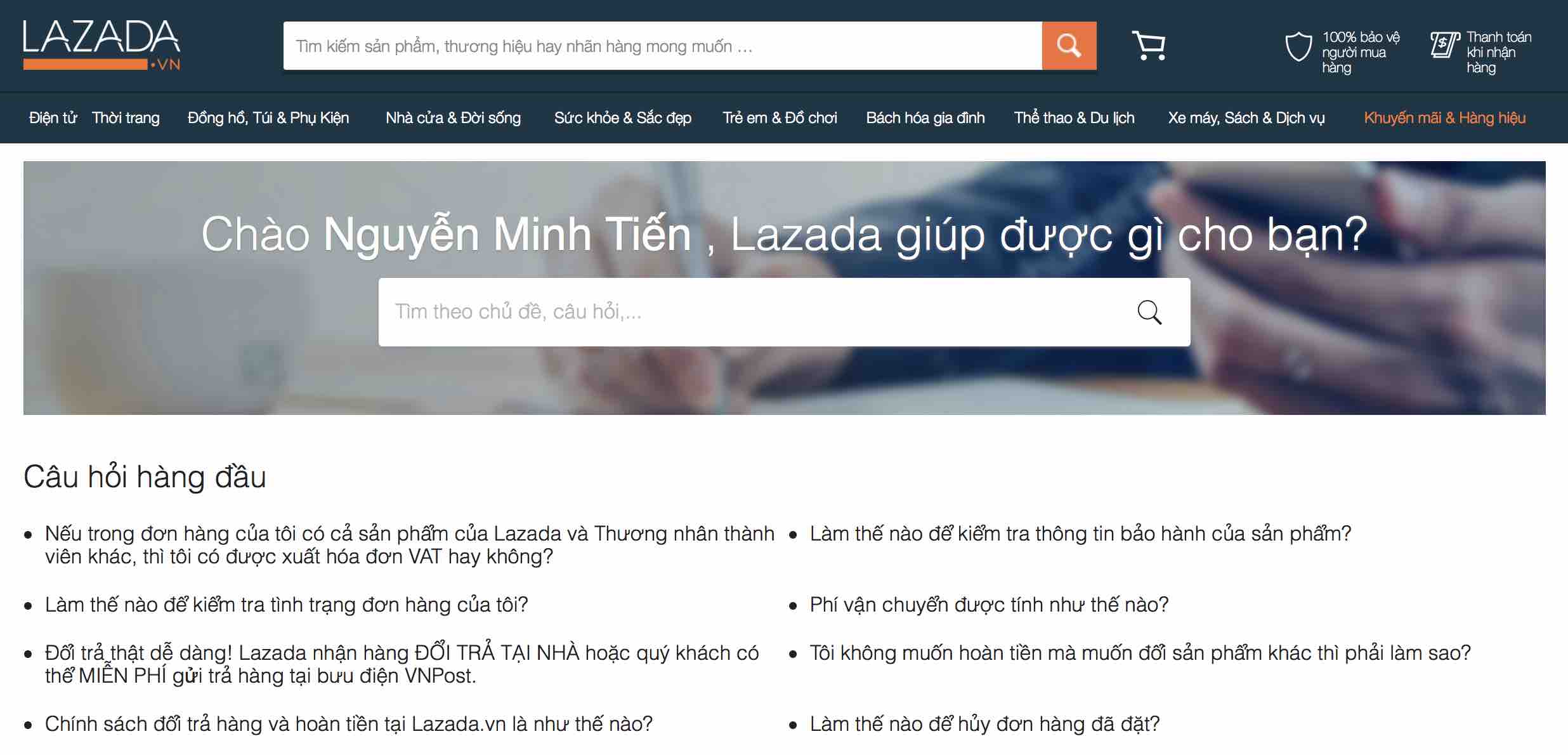Open 'Phí vận chuyển được tính' question

pyautogui.click(x=989, y=605)
